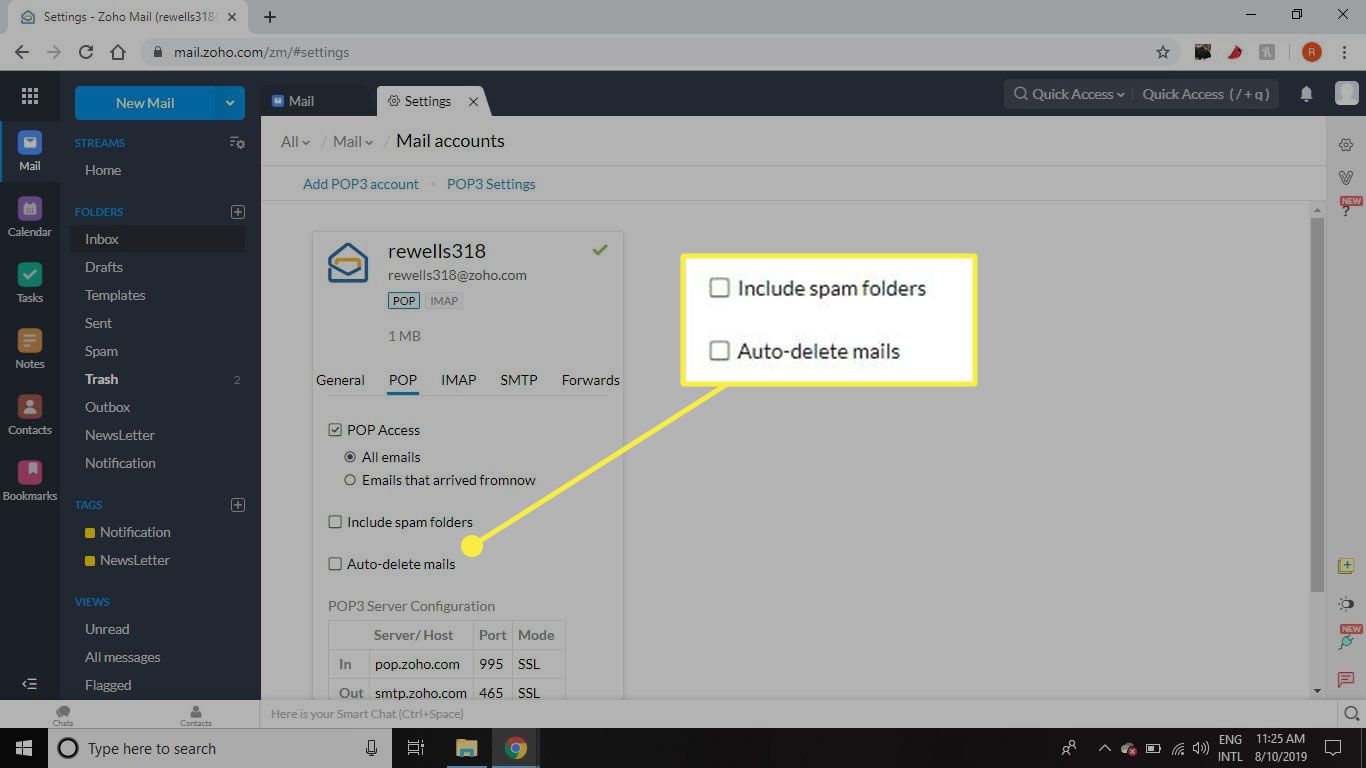Image resolution: width=1366 pixels, height=768 pixels.
Task: Open the chat bubble icon in right rail
Action: pos(1346,680)
